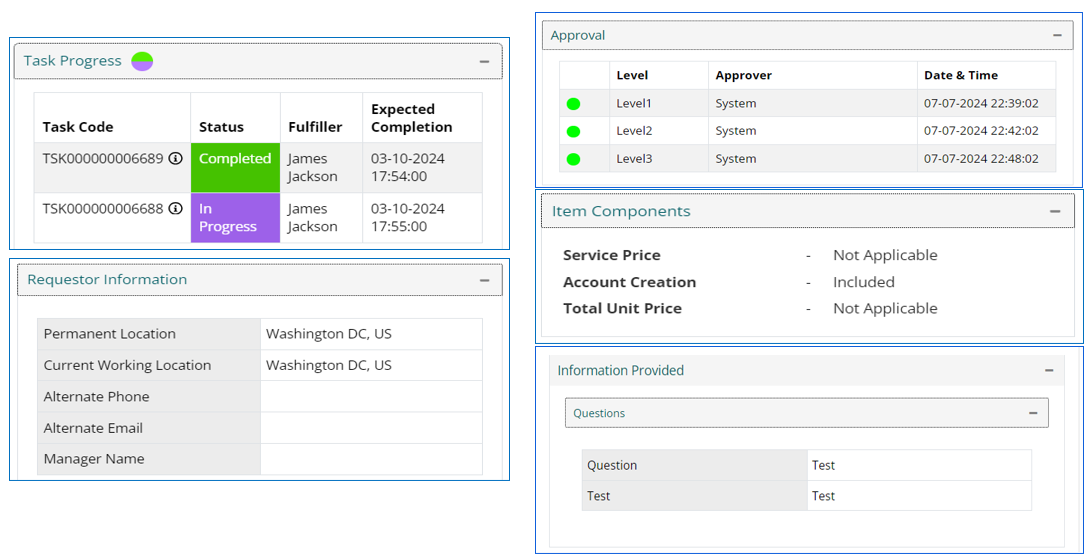Click info icon beside TSK000000006689
The height and width of the screenshot is (559, 1087).
(x=176, y=158)
